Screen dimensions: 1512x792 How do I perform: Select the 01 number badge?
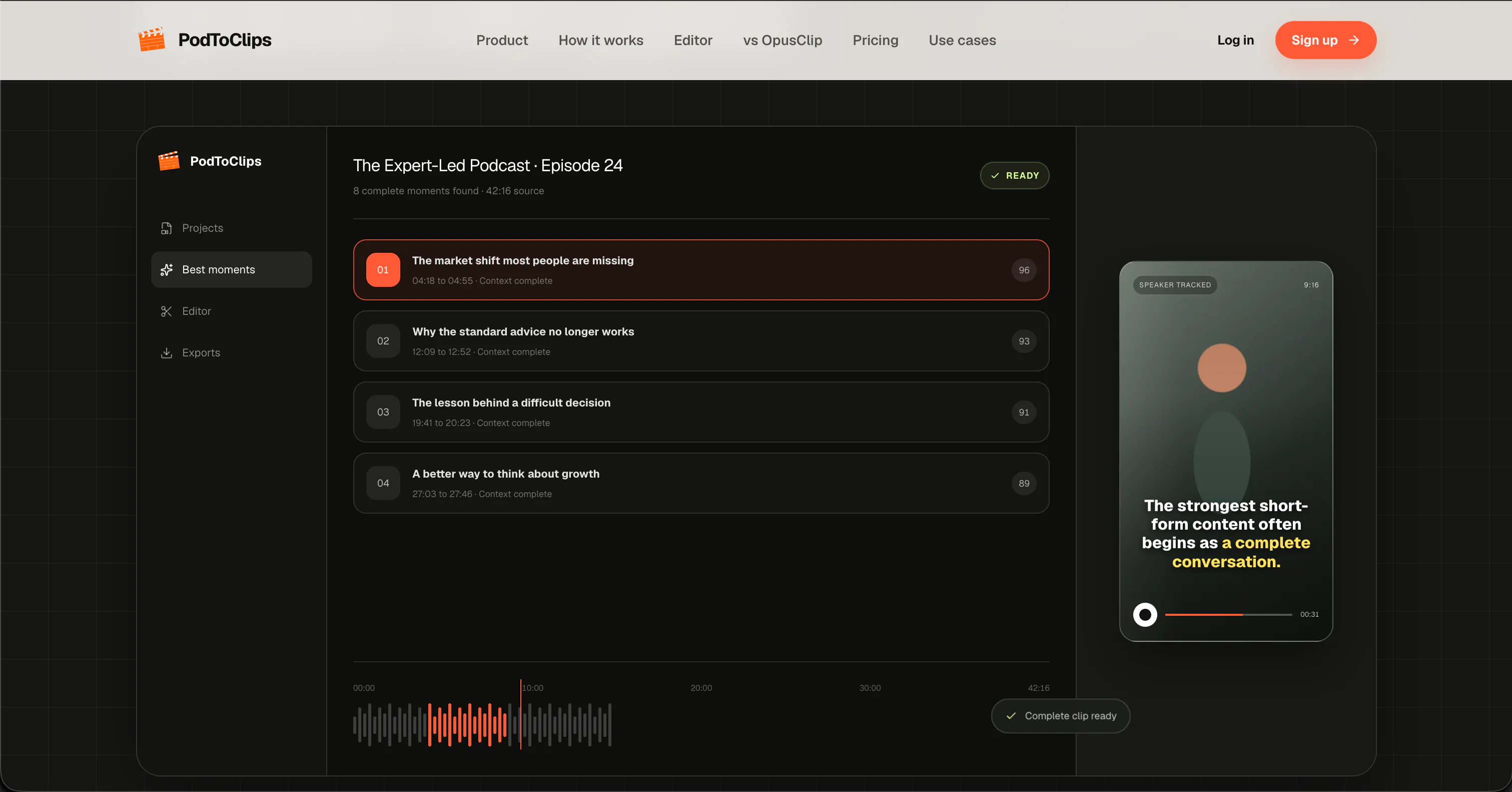coord(383,269)
